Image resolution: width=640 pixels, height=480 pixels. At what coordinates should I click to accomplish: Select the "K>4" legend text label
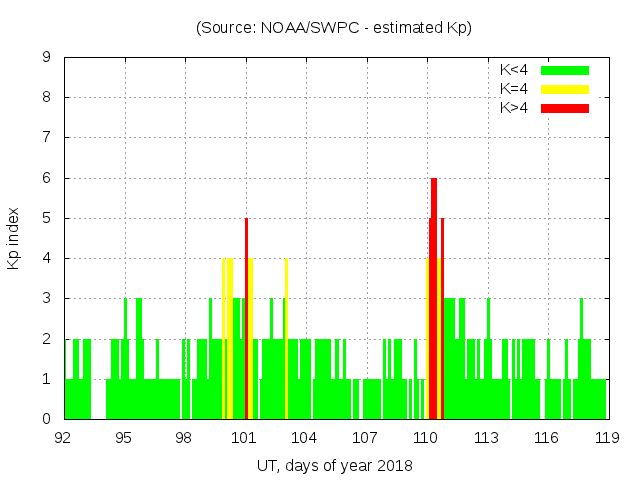tap(514, 107)
